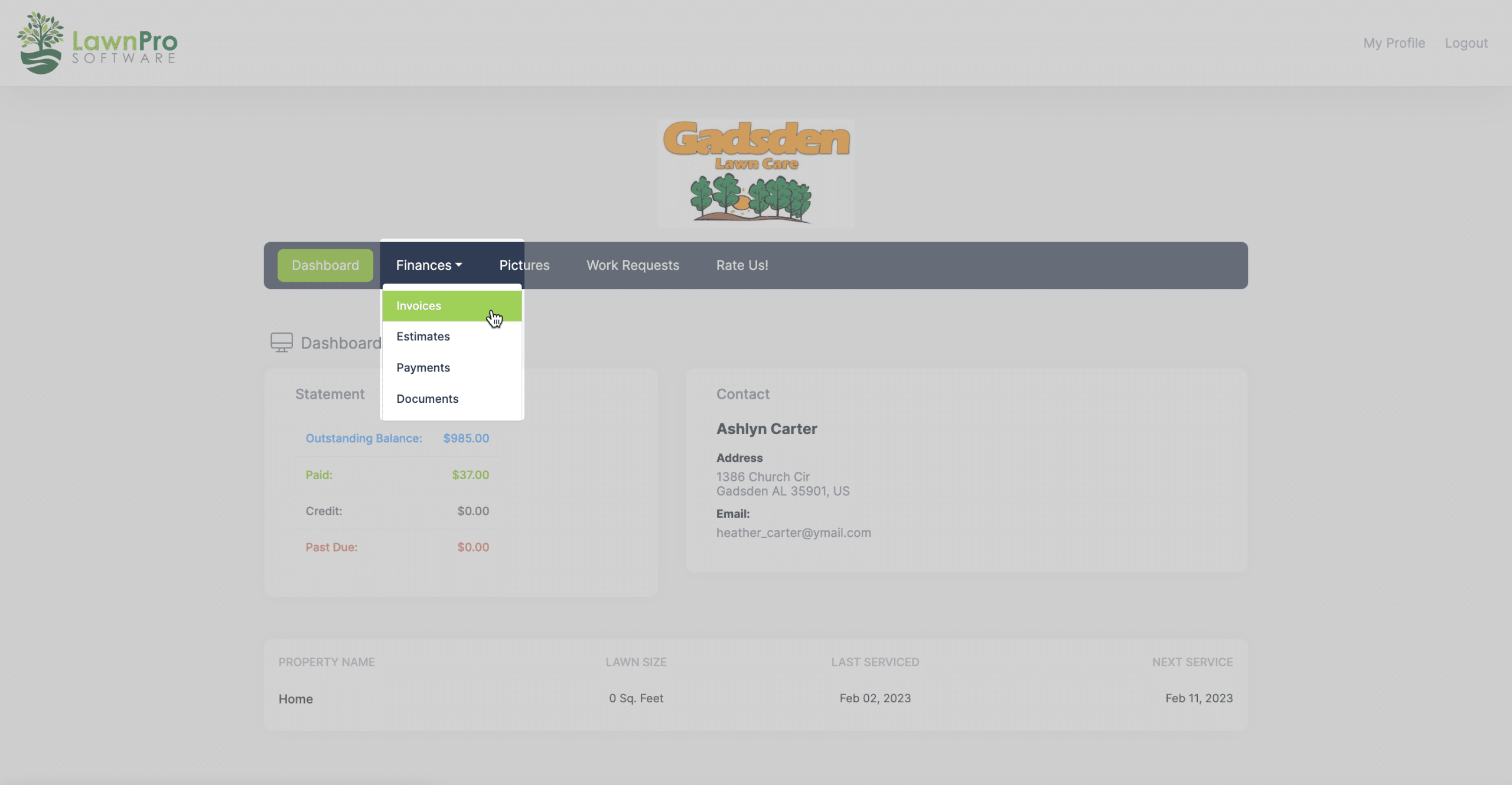Click the $37.00 paid amount

point(470,475)
